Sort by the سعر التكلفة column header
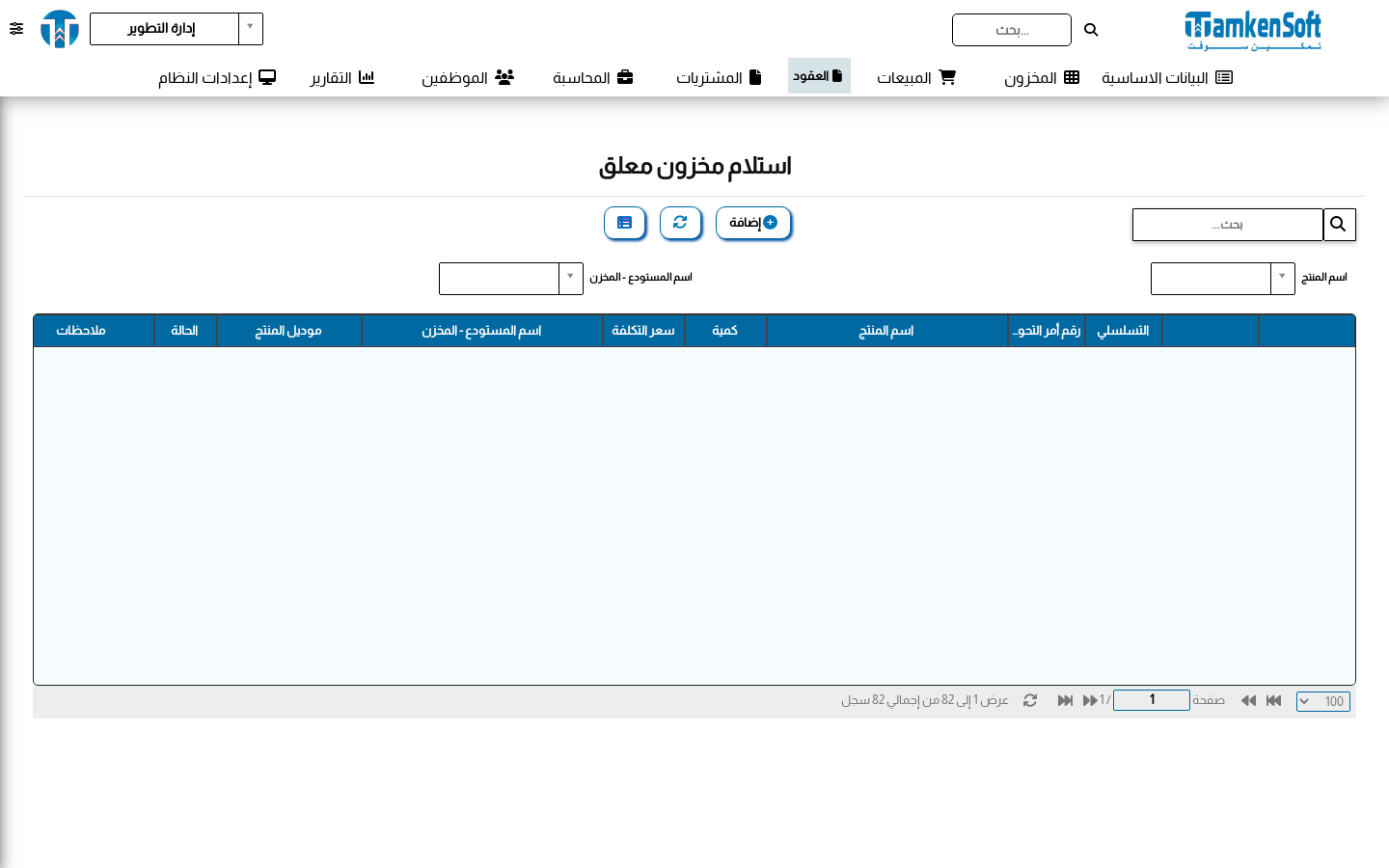The width and height of the screenshot is (1389, 868). 643,331
